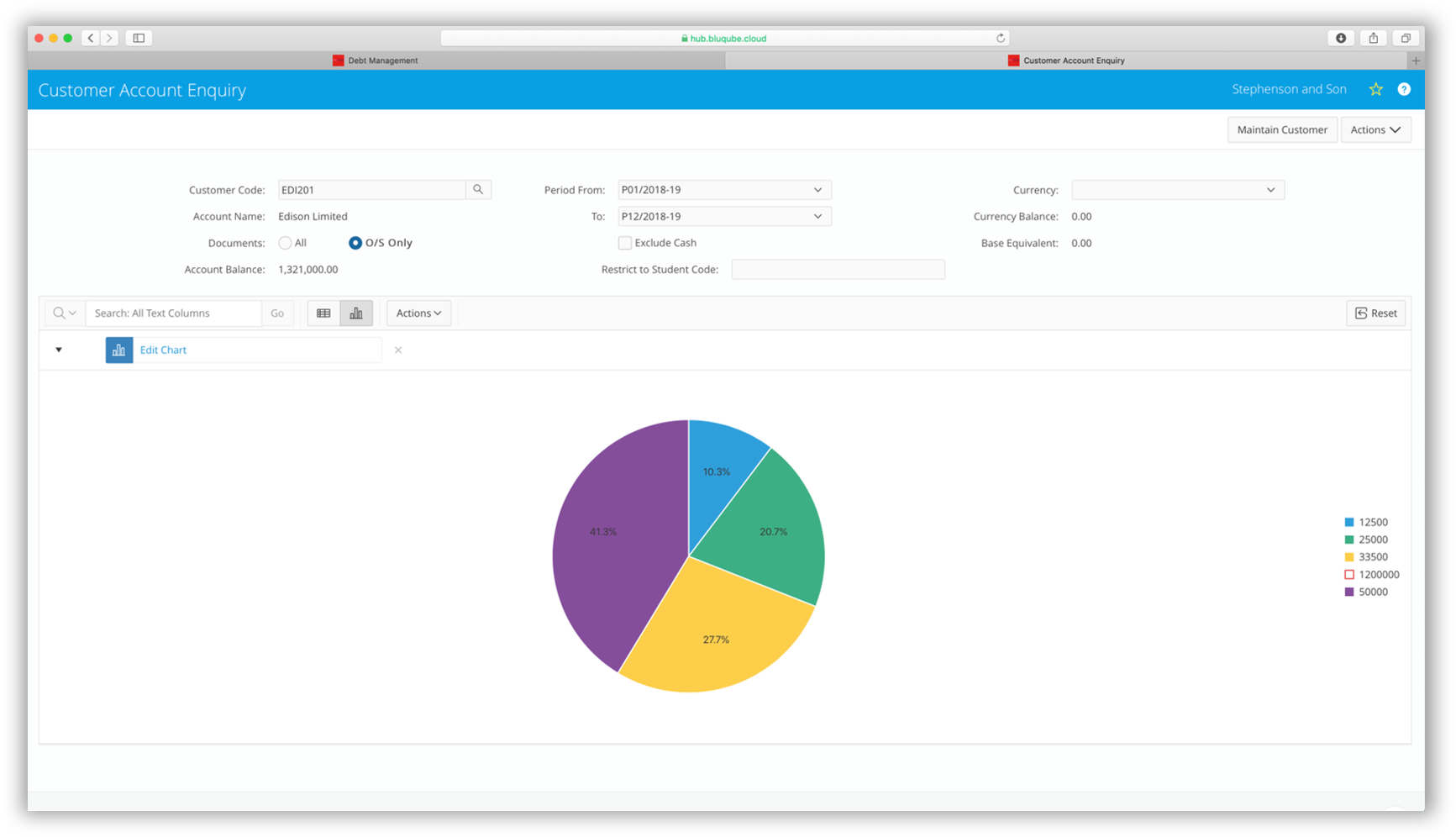The image size is (1456, 837).
Task: Click the Go search button
Action: [277, 313]
